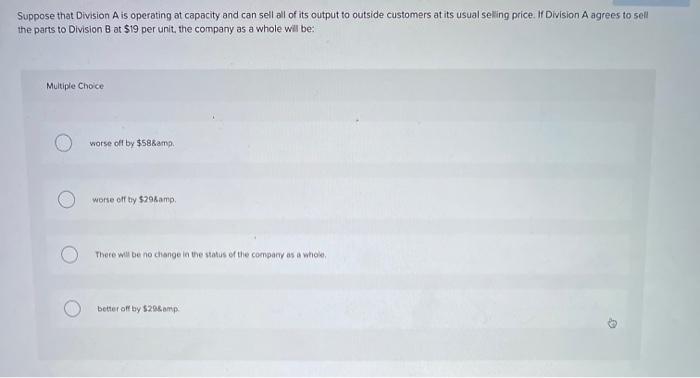Screen dimensions: 700x378
Task: Click the hand pointer icon near bottom right
Action: pyautogui.click(x=612, y=323)
